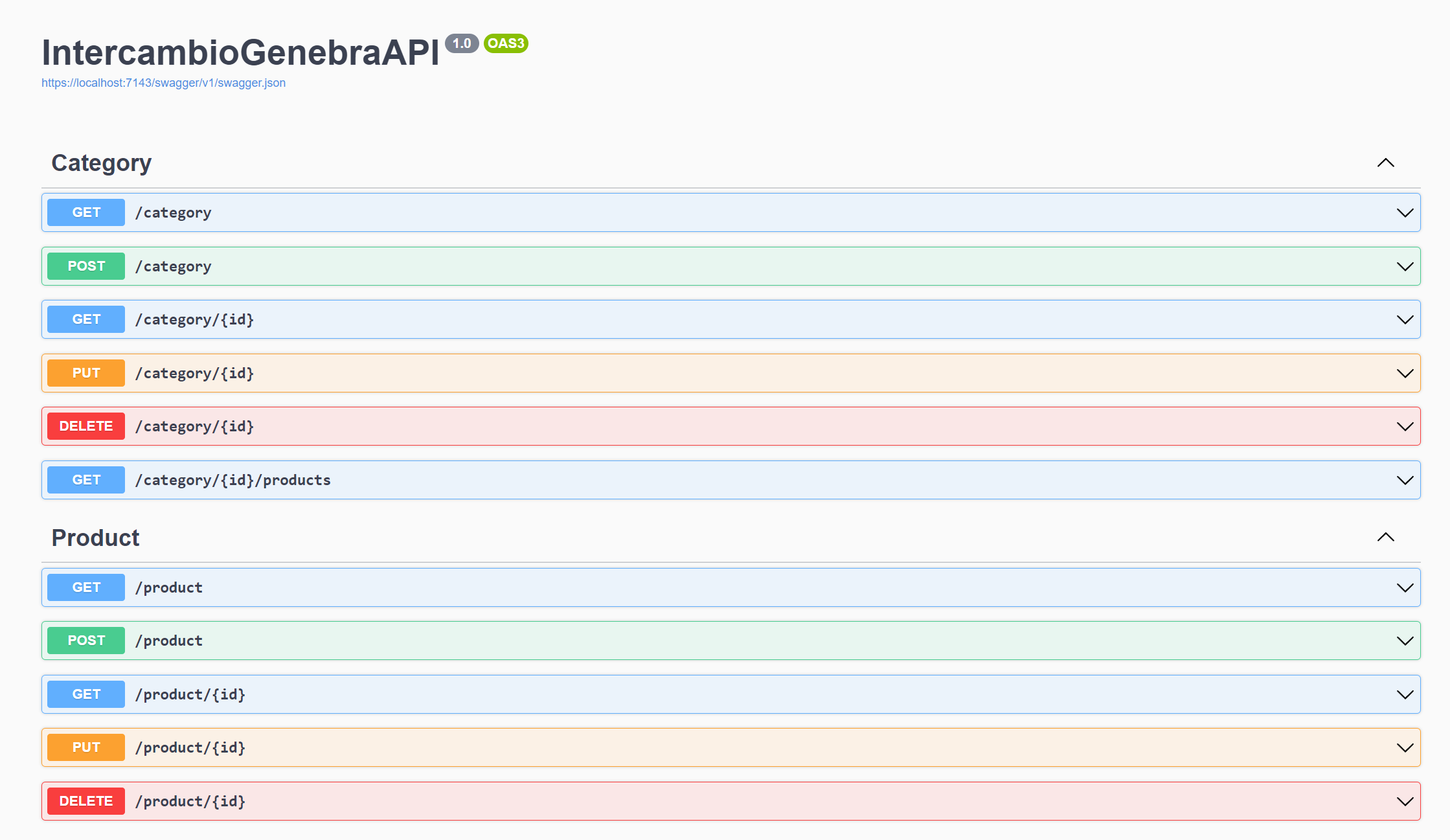Click the PUT badge on /product/{id}
The image size is (1450, 840).
pos(85,747)
